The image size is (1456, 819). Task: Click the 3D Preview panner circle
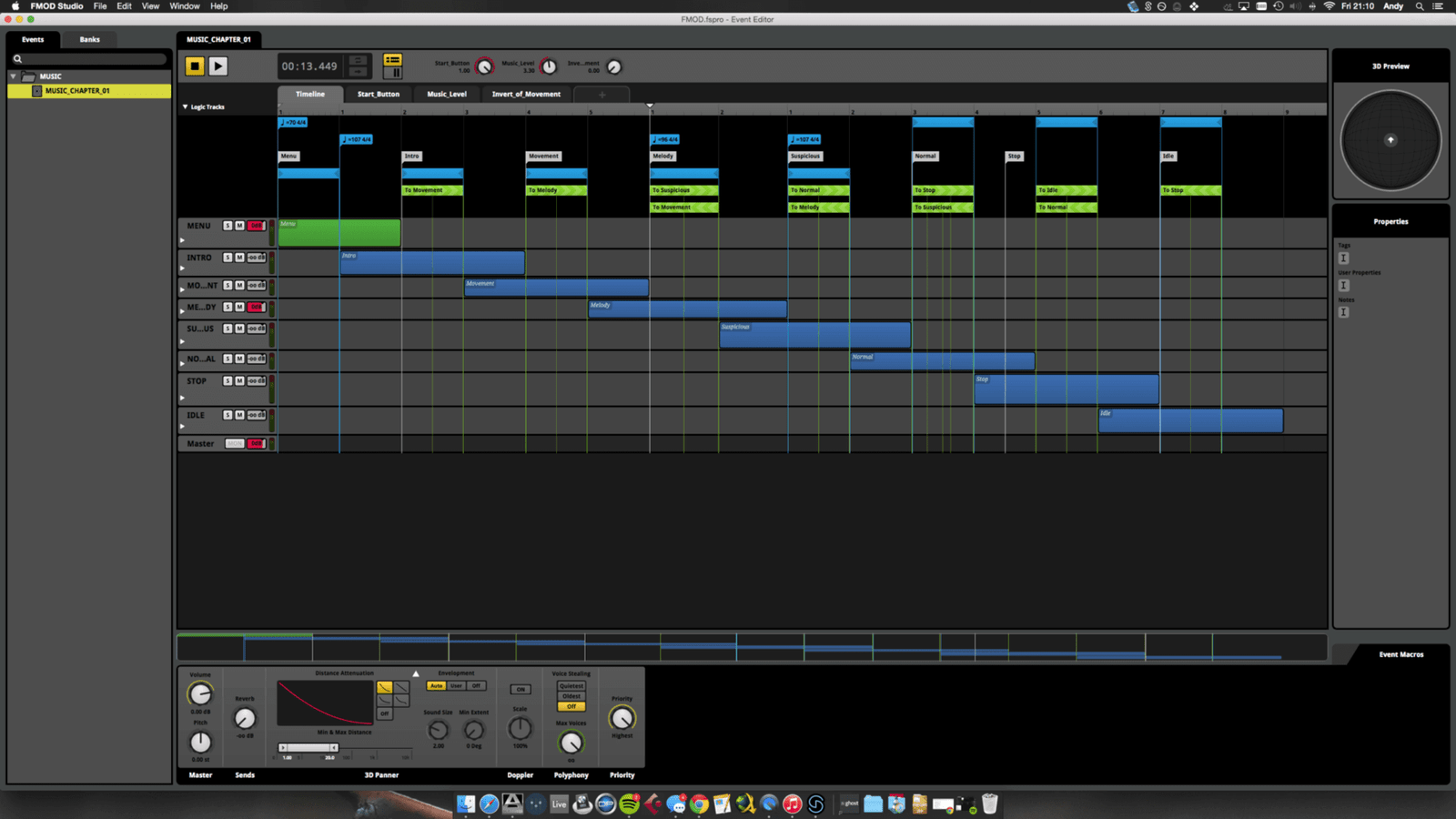click(1390, 140)
